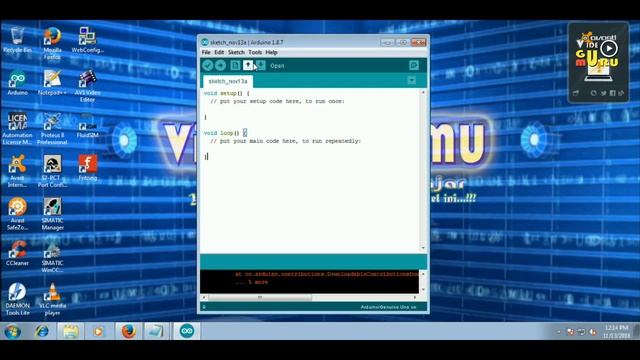Select the Avast SafeZone desktop icon

point(17,213)
